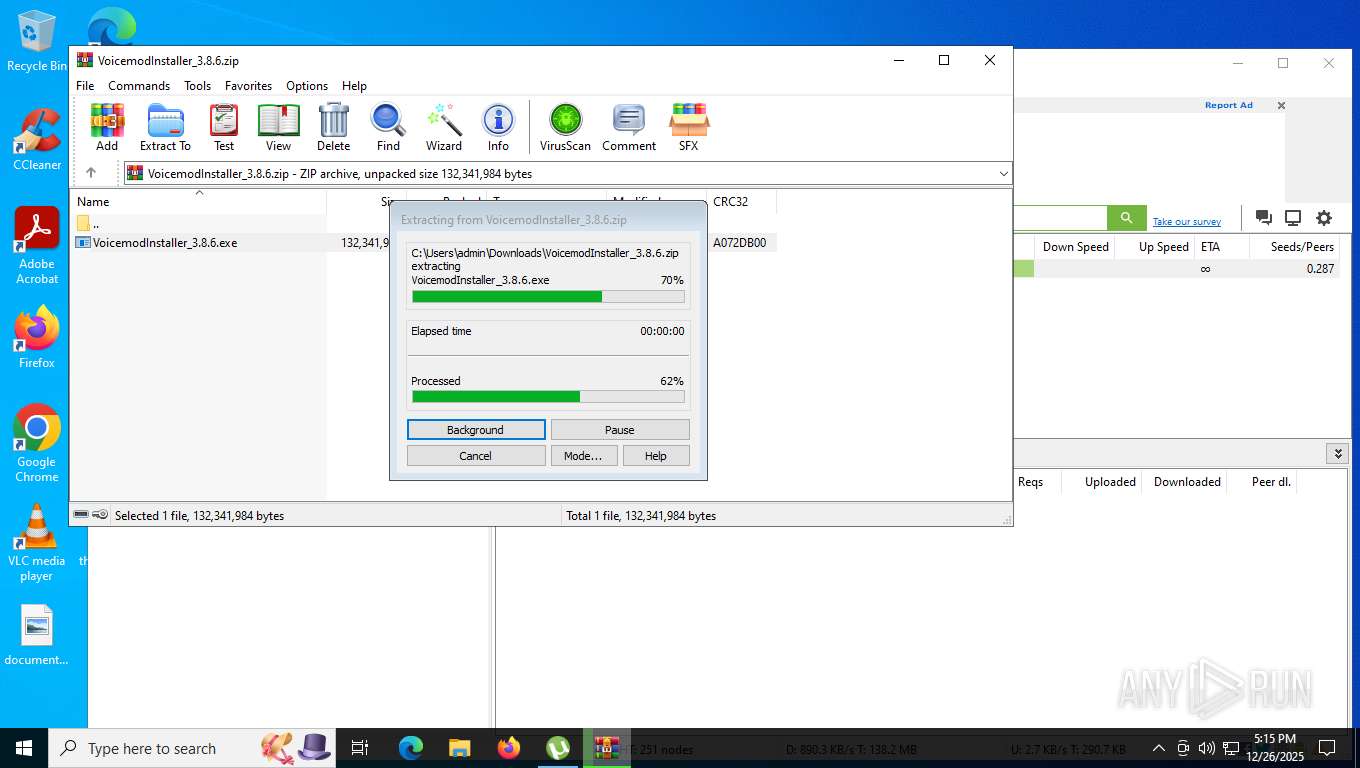Close the ad with X in uTorrent
This screenshot has width=1360, height=768.
coord(1281,105)
